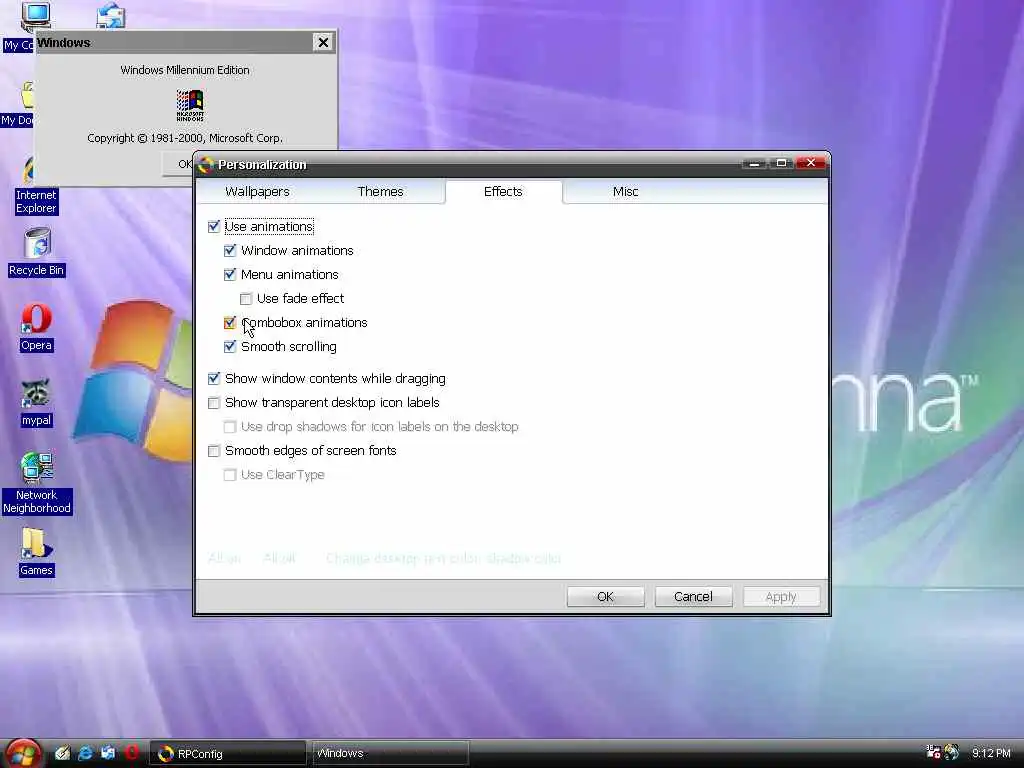The width and height of the screenshot is (1024, 768).
Task: Click the Start orb on the taskbar
Action: point(23,753)
